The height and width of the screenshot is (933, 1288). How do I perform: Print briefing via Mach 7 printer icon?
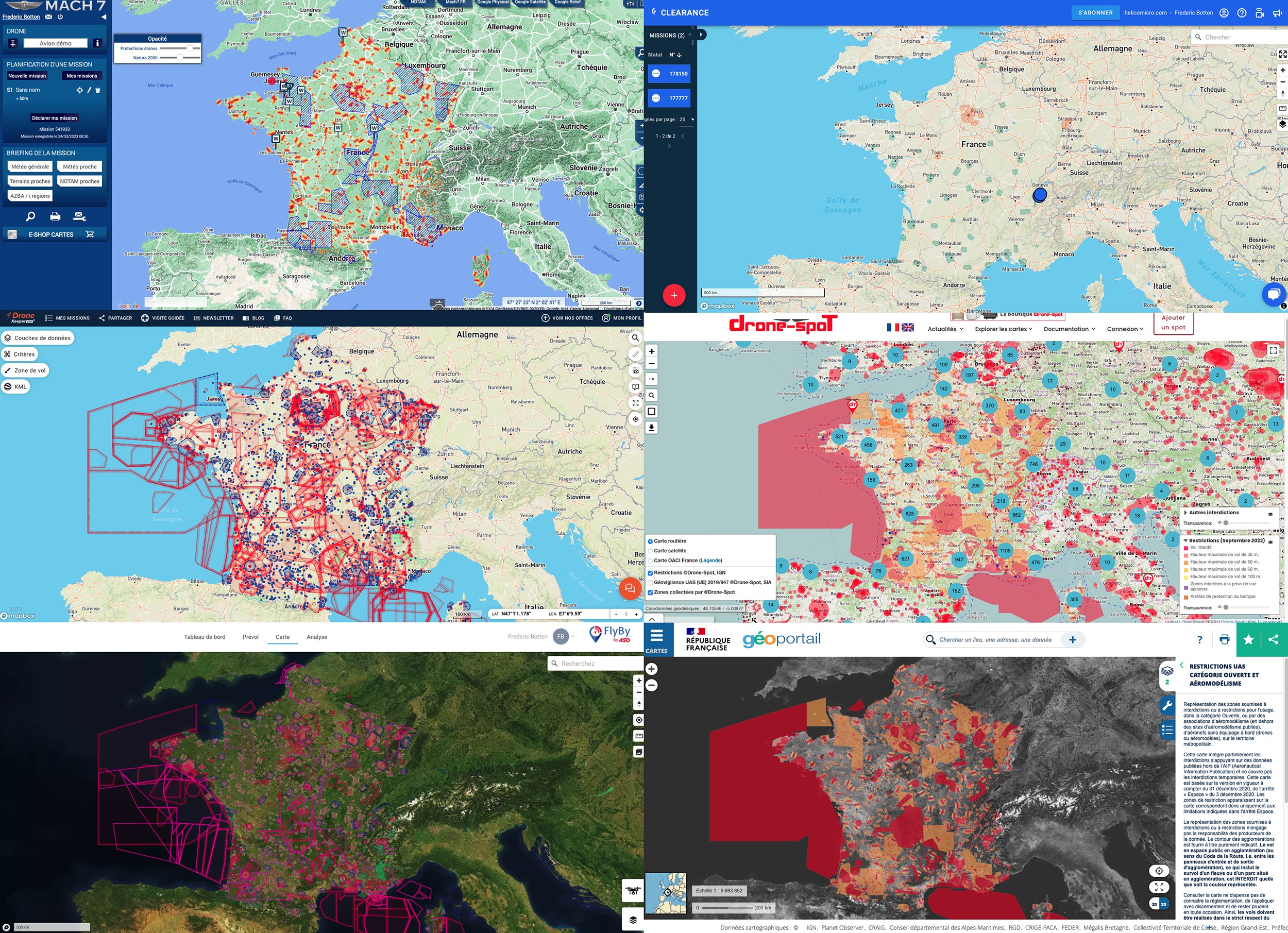55,216
